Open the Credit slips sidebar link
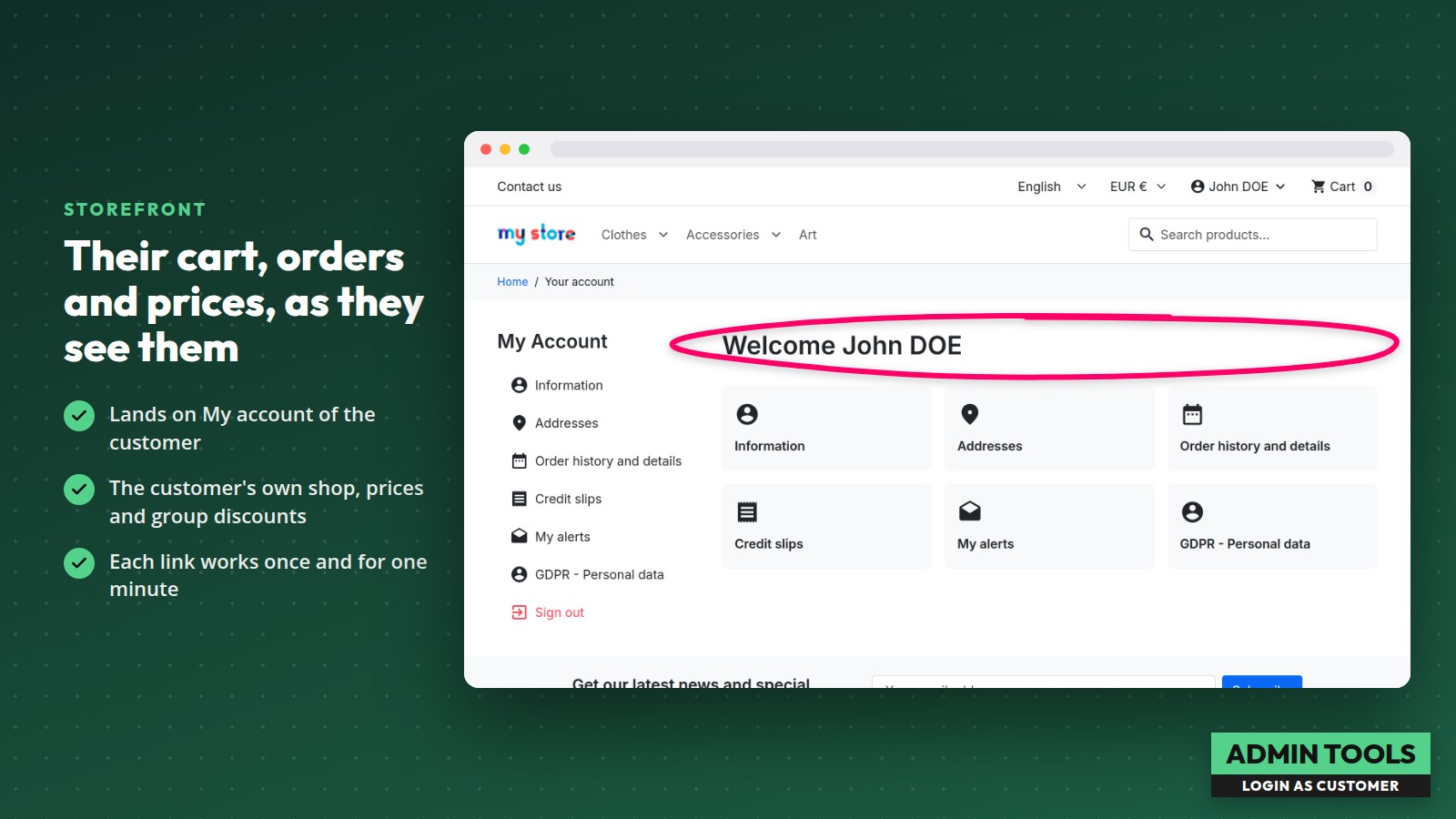Viewport: 1456px width, 819px height. coord(568,499)
